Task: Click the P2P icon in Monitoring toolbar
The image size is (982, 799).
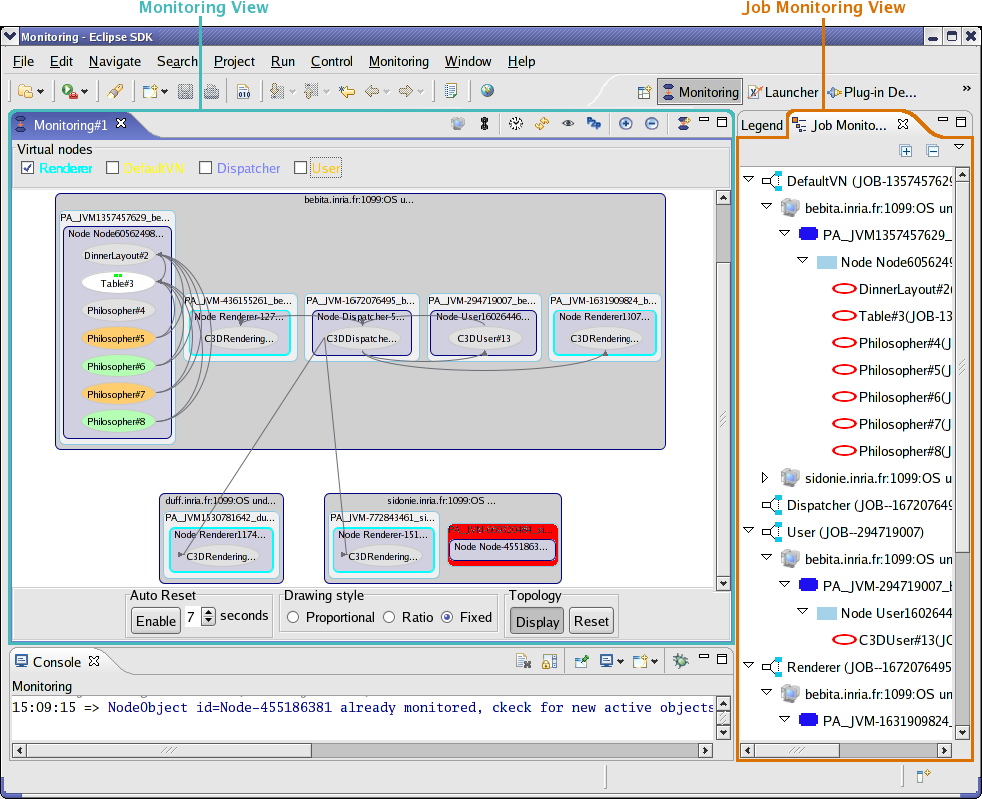Action: point(594,124)
